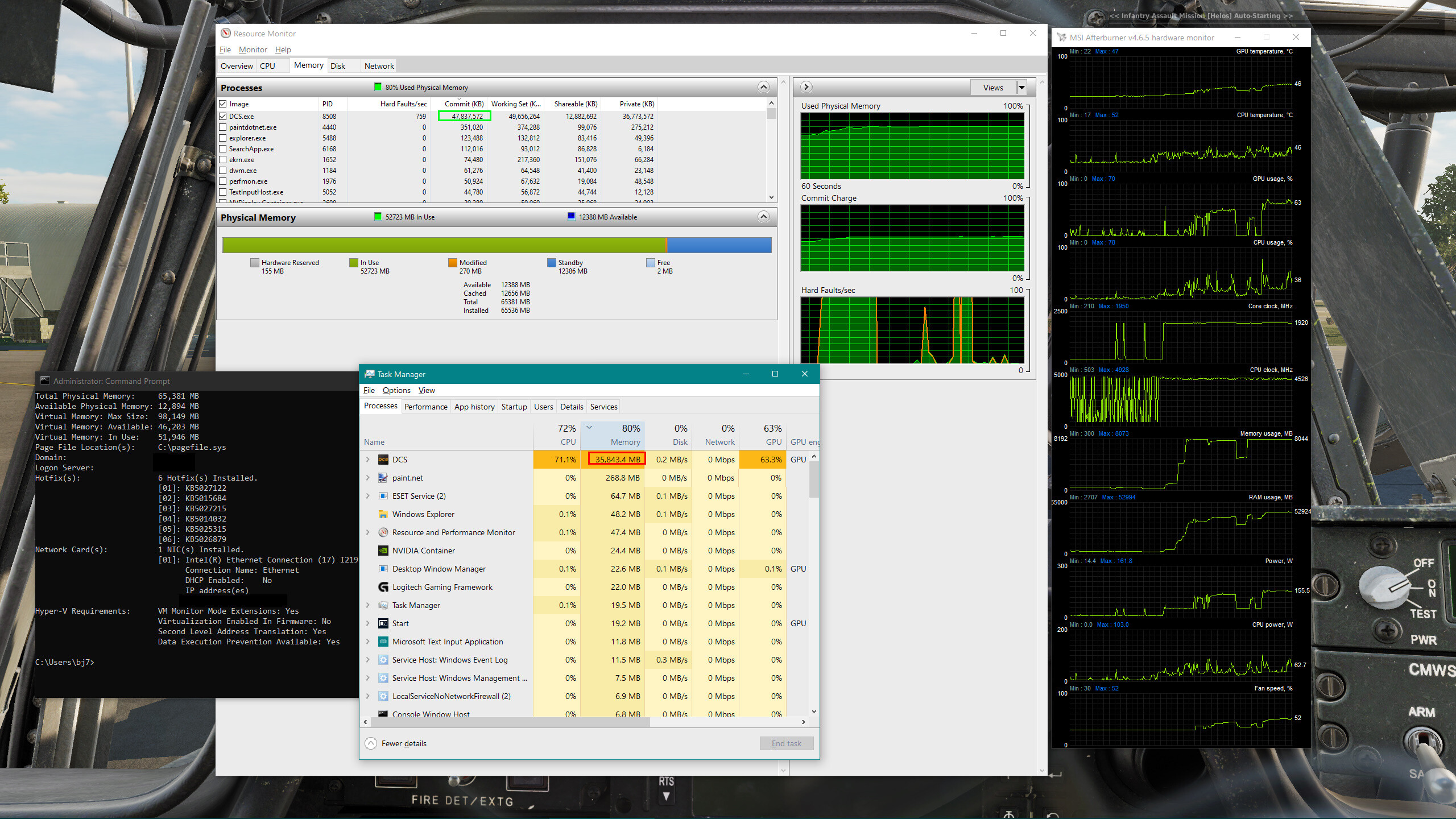
Task: Click the Fewer details link
Action: (x=404, y=743)
